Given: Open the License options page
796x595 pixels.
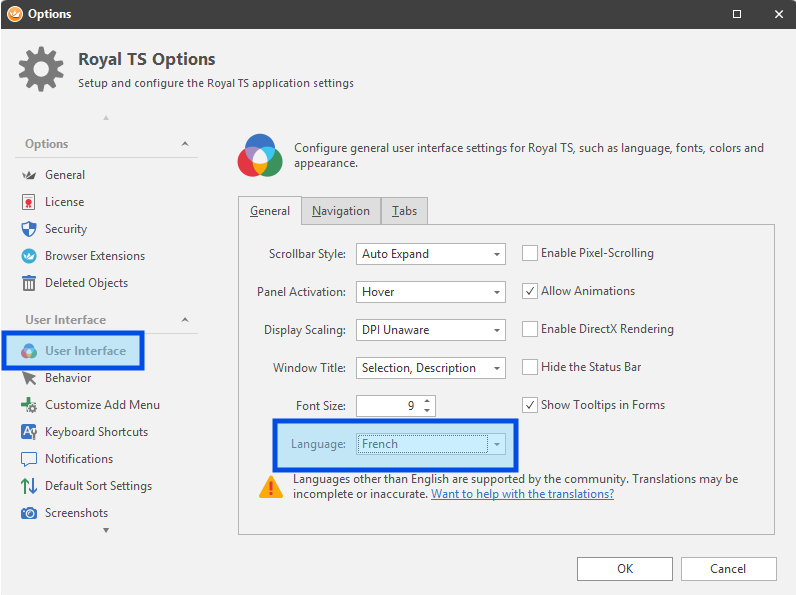Looking at the screenshot, I should click(x=64, y=202).
